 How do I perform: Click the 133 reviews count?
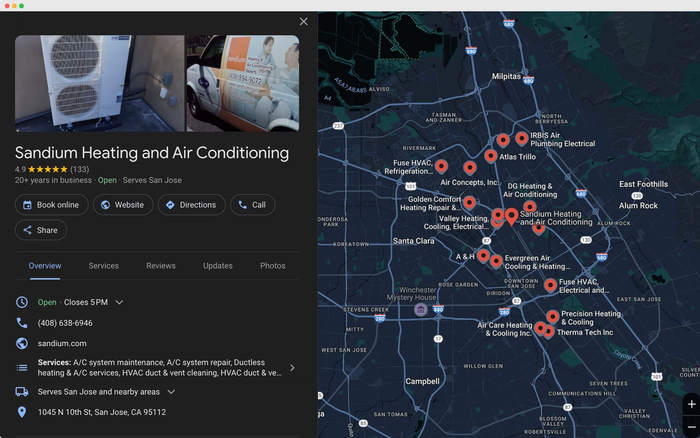click(x=79, y=169)
